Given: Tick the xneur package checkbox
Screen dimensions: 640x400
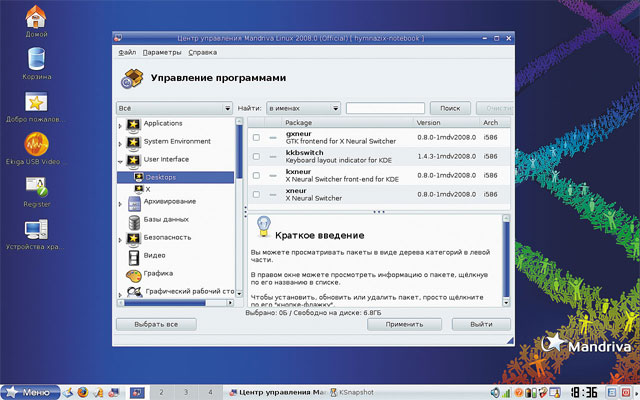Looking at the screenshot, I should pyautogui.click(x=256, y=194).
